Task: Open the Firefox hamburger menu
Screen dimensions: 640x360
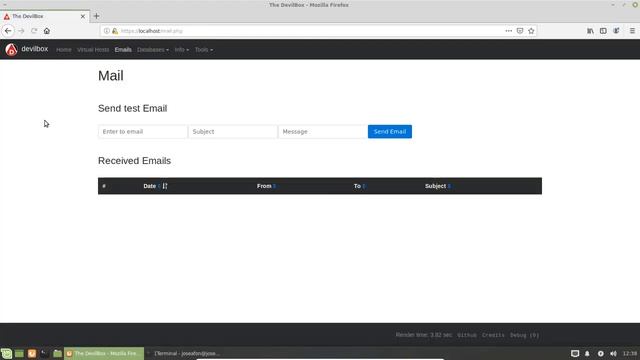Action: coord(632,31)
